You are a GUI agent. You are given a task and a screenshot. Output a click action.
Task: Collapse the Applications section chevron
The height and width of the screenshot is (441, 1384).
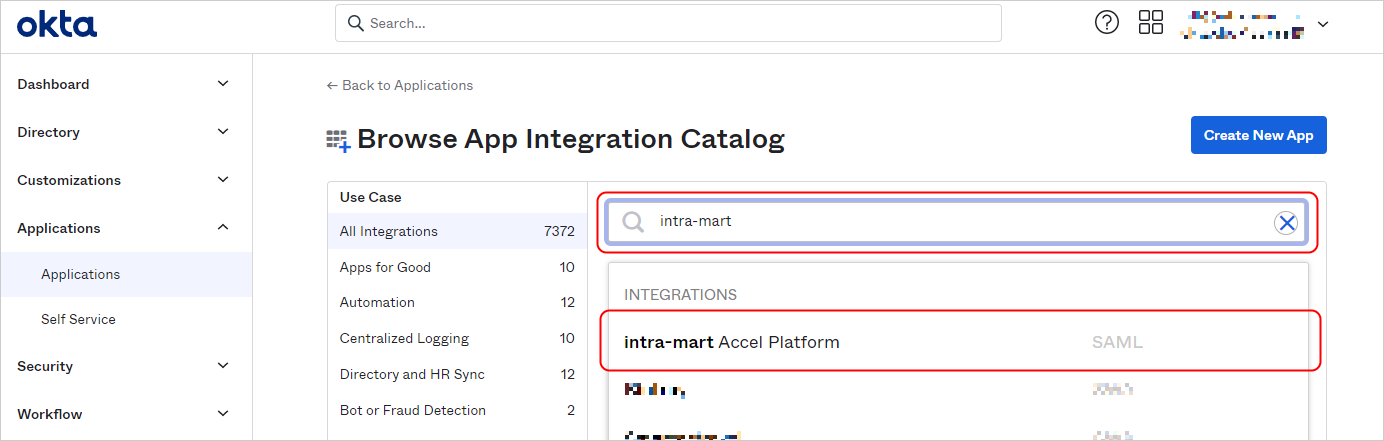coord(223,228)
